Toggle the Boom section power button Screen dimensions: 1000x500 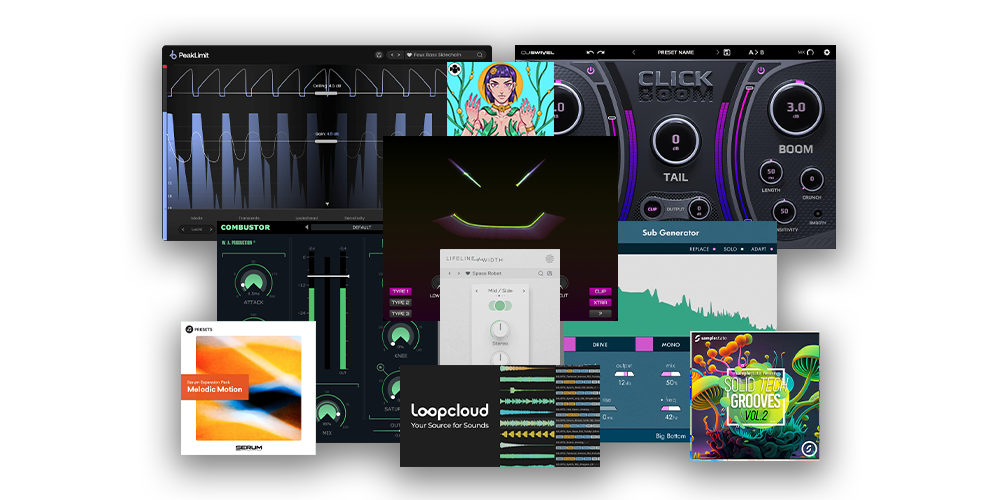[x=761, y=70]
